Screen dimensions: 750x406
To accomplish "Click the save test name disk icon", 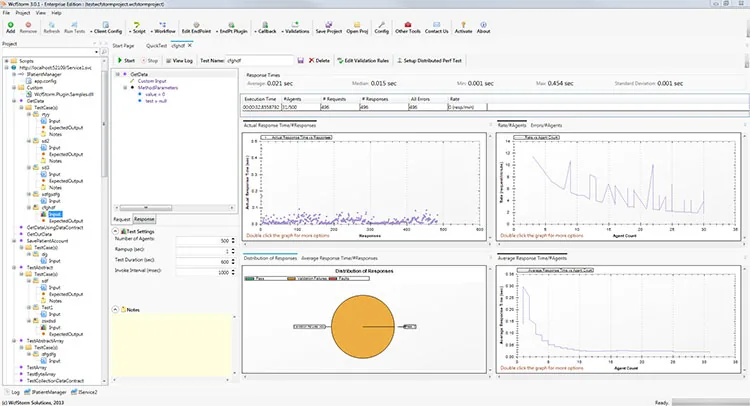I will click(x=300, y=61).
